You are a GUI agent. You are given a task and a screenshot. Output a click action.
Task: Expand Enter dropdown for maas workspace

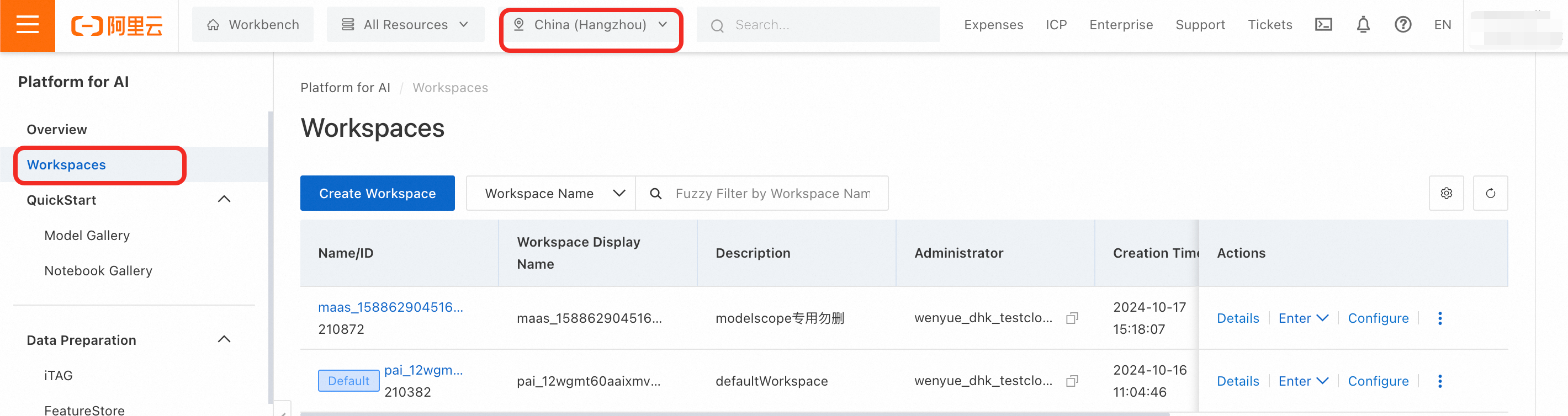(x=1302, y=318)
